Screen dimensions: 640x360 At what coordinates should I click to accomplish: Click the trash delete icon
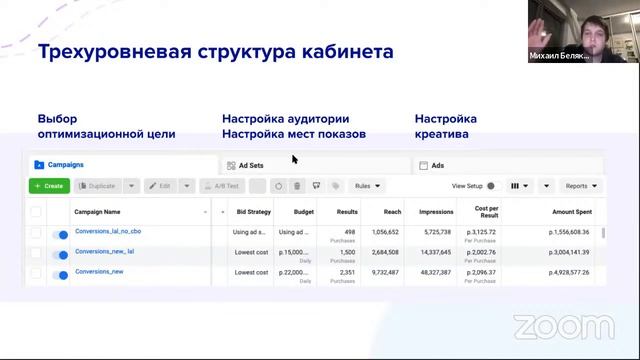(x=297, y=186)
